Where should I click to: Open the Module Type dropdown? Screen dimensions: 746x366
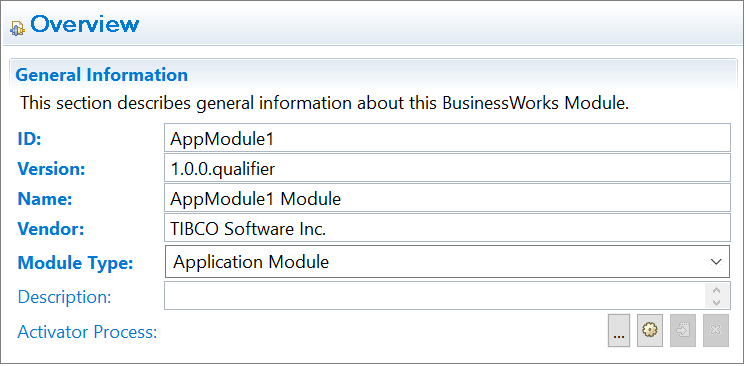point(447,261)
